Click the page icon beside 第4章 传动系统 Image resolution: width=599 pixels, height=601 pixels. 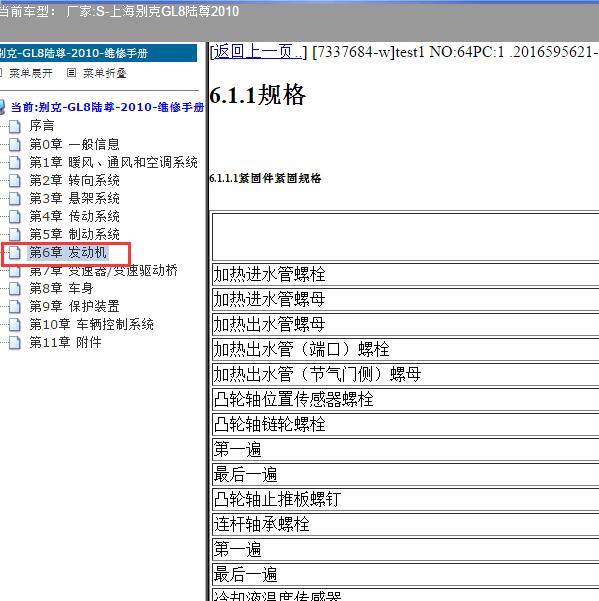point(15,216)
